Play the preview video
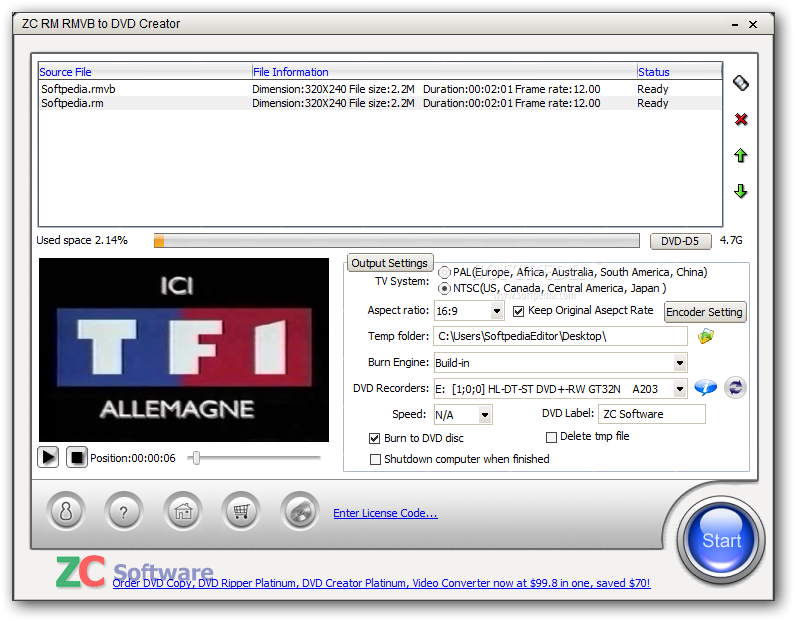This screenshot has height=621, width=795. coord(48,457)
